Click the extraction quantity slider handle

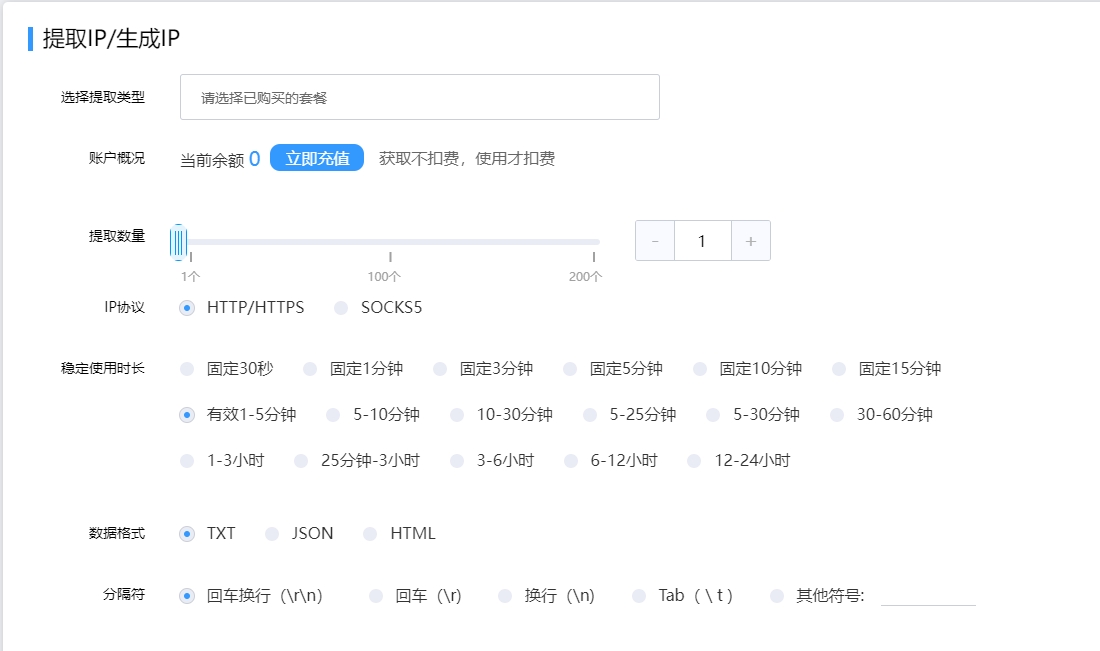tap(178, 242)
